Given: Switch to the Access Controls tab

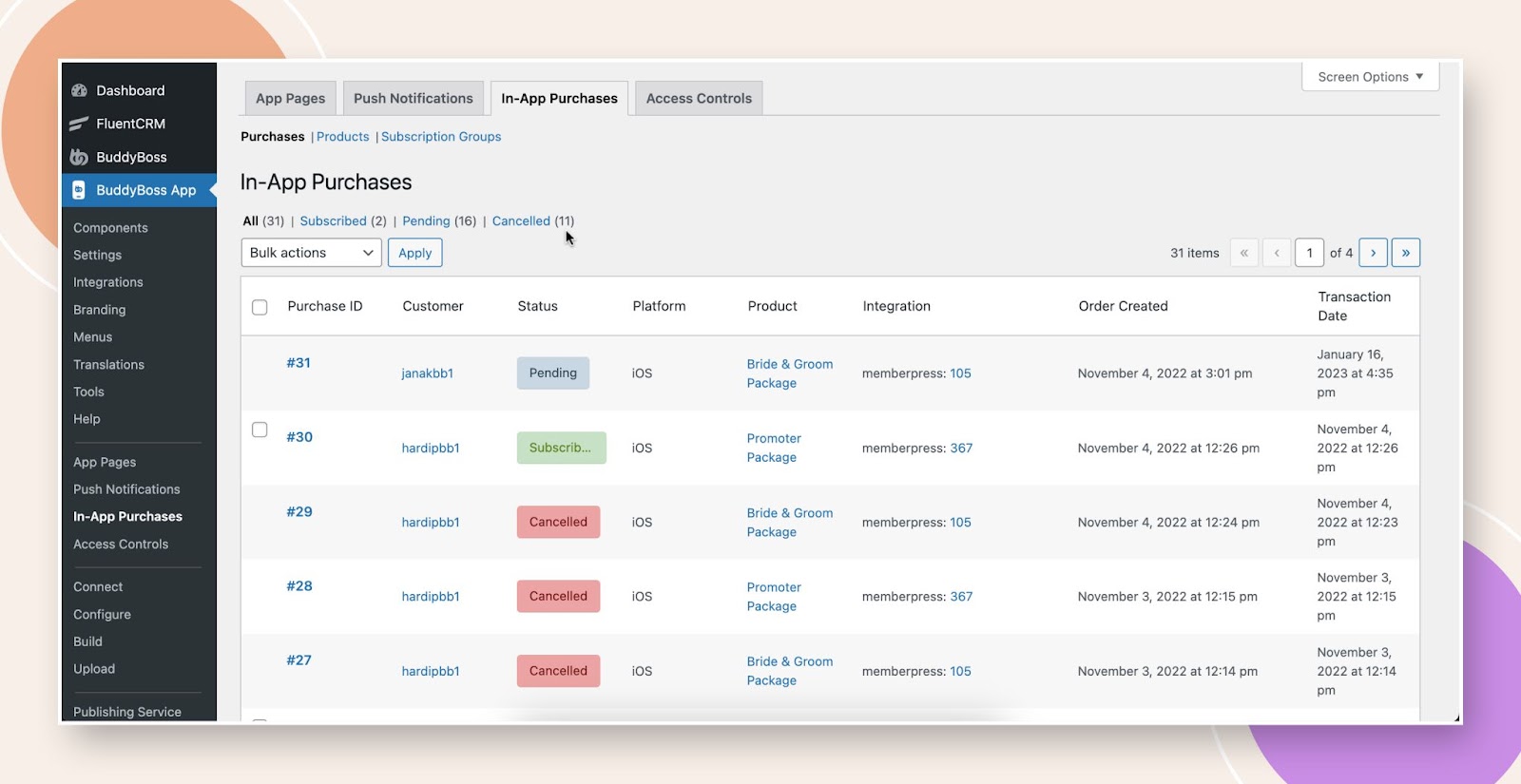Looking at the screenshot, I should (699, 98).
